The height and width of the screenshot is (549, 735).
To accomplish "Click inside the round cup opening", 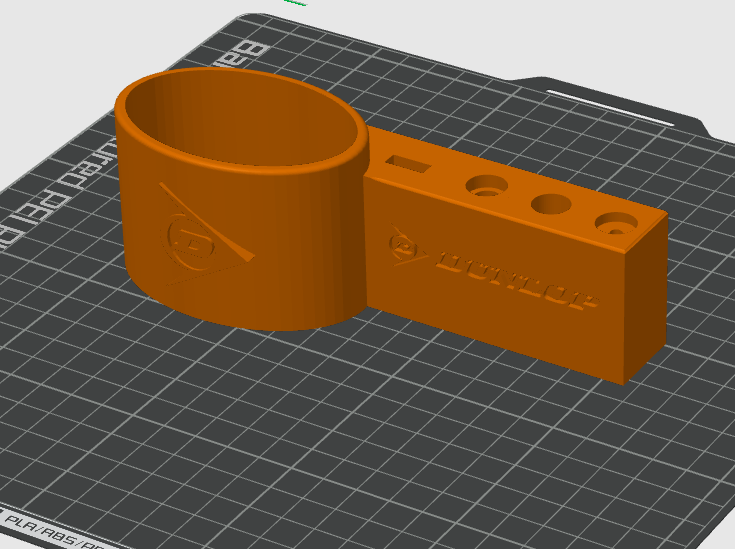I will pyautogui.click(x=240, y=118).
